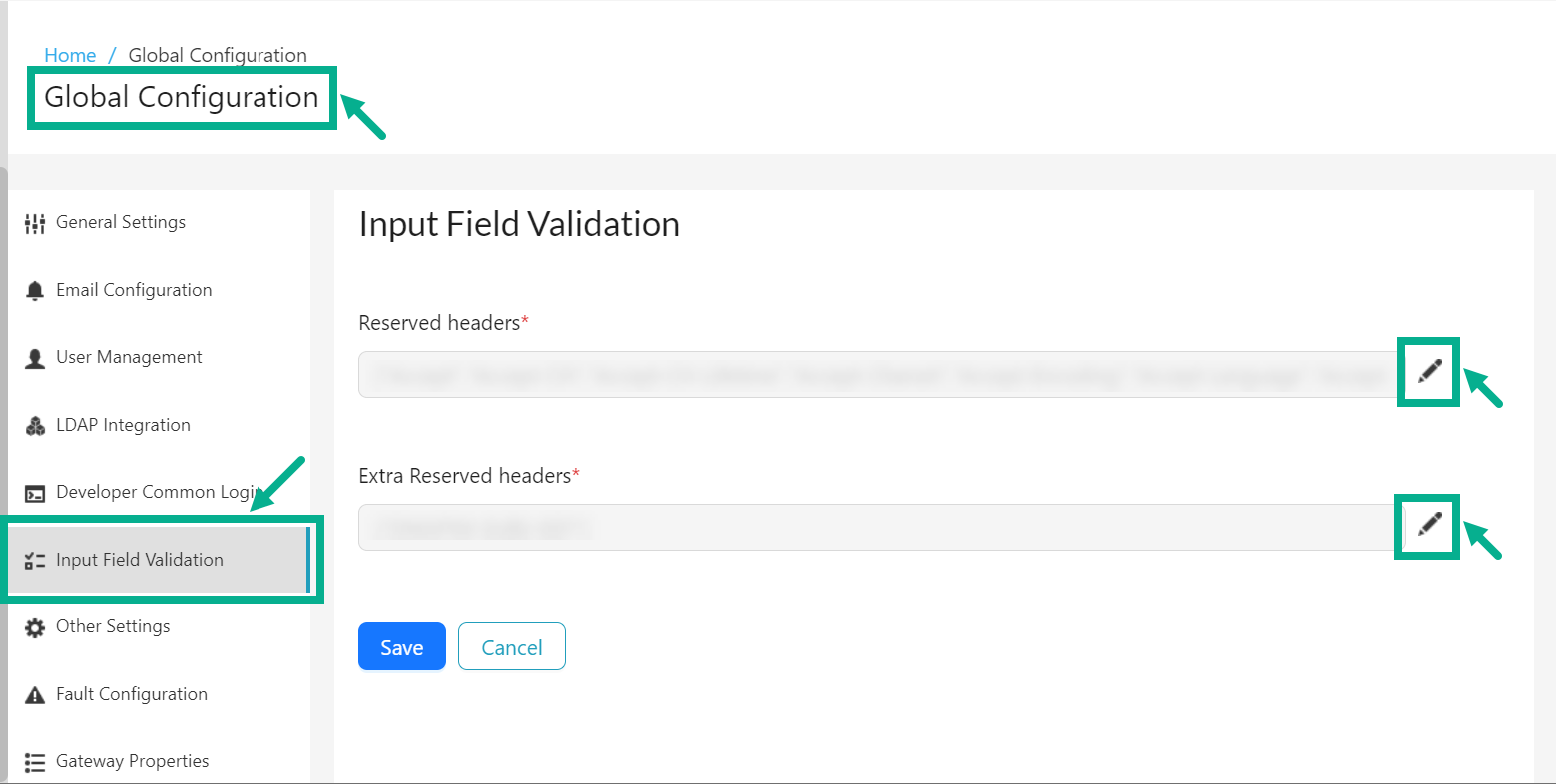Click the Fault Configuration warning icon
This screenshot has height=784, width=1556.
[34, 693]
